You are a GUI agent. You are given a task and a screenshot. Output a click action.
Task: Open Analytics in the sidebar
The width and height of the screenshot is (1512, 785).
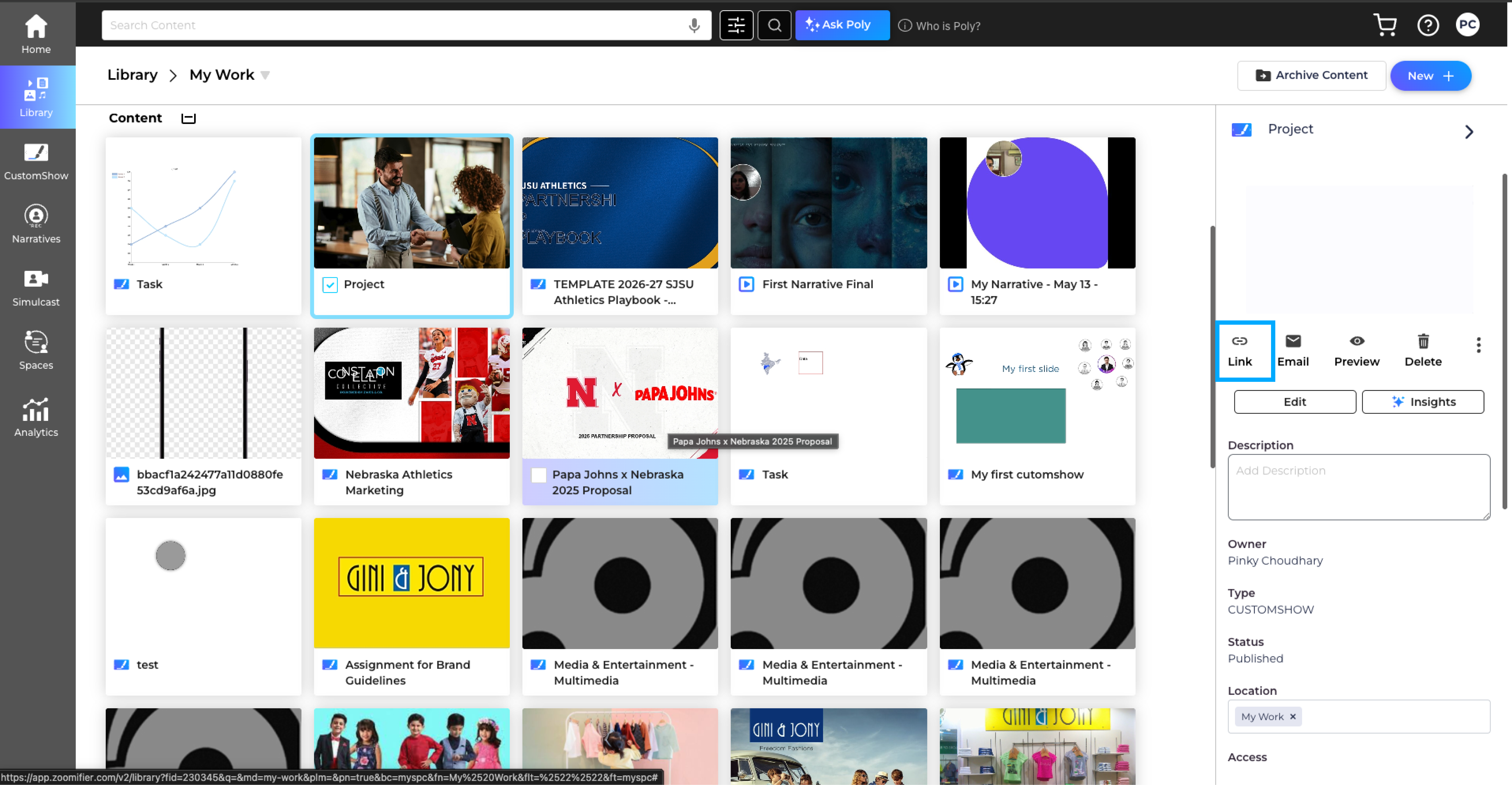36,417
